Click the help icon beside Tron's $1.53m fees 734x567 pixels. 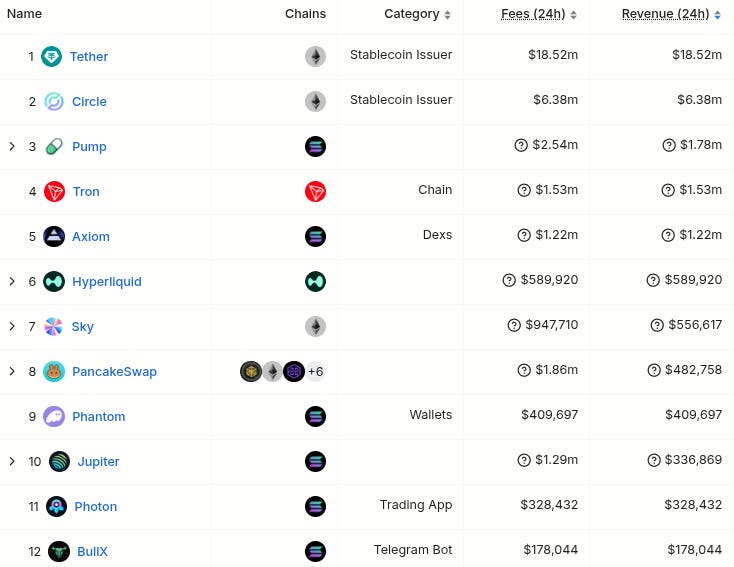524,190
